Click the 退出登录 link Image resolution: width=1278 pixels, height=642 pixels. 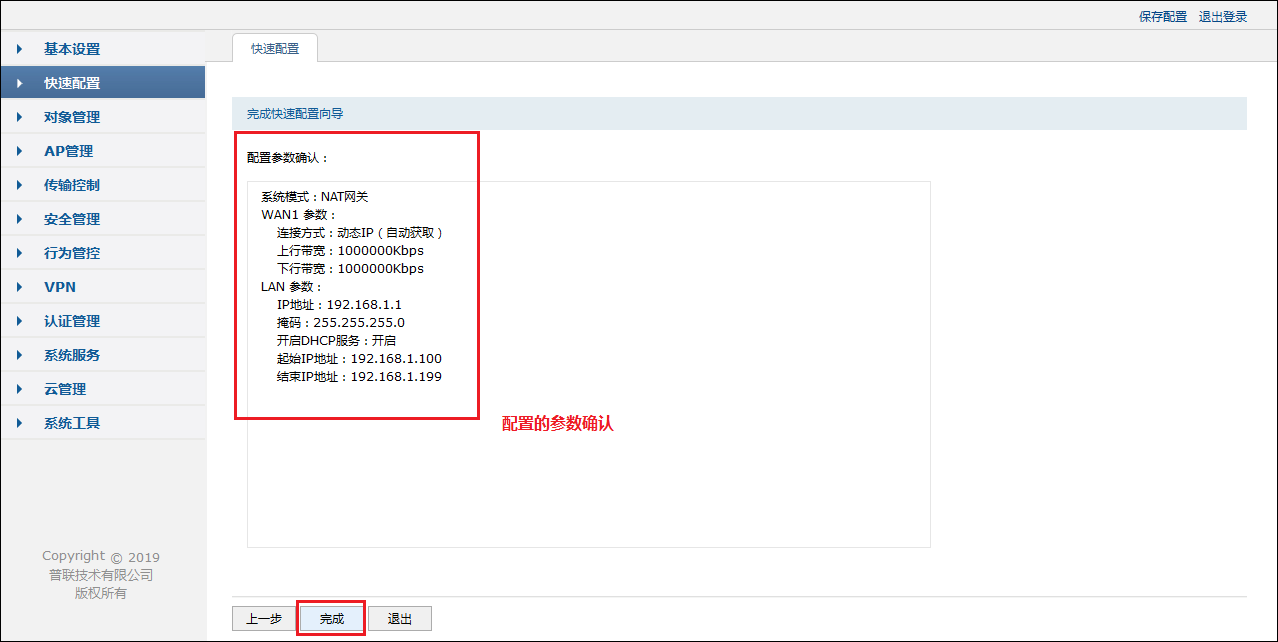(x=1222, y=16)
